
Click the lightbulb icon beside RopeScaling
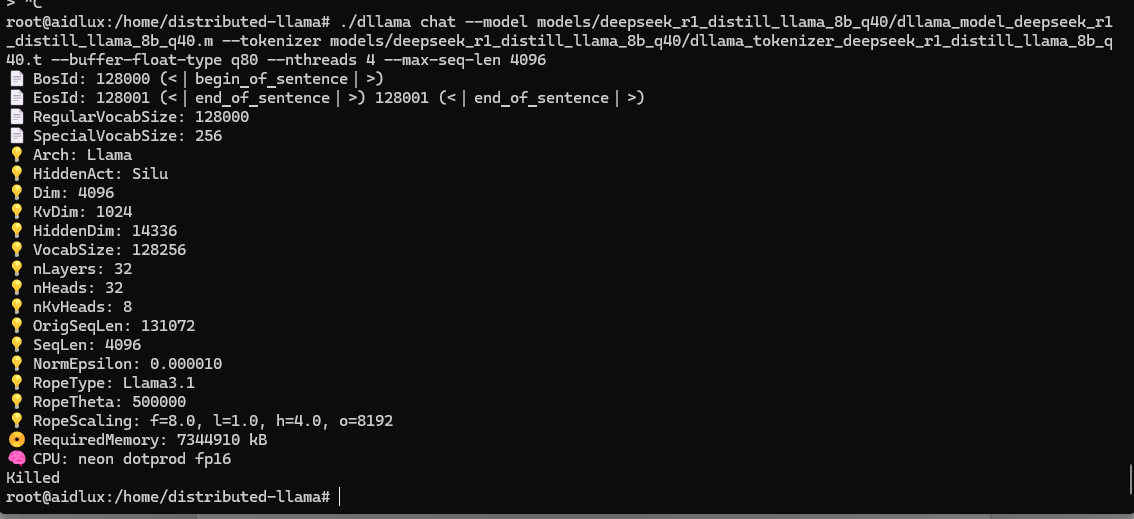pos(16,421)
